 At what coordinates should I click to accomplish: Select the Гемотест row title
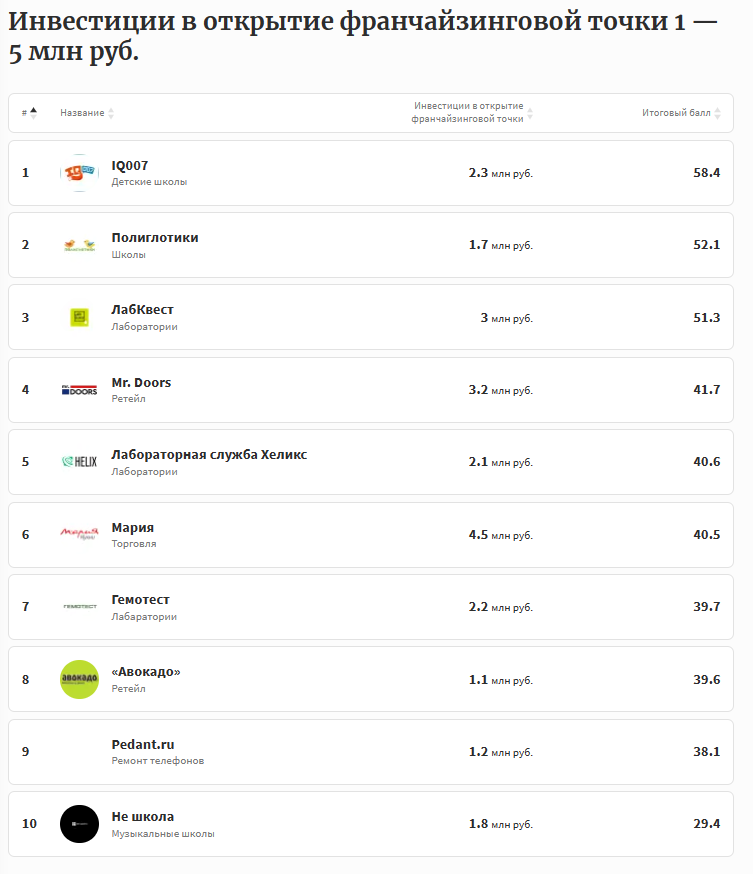140,599
